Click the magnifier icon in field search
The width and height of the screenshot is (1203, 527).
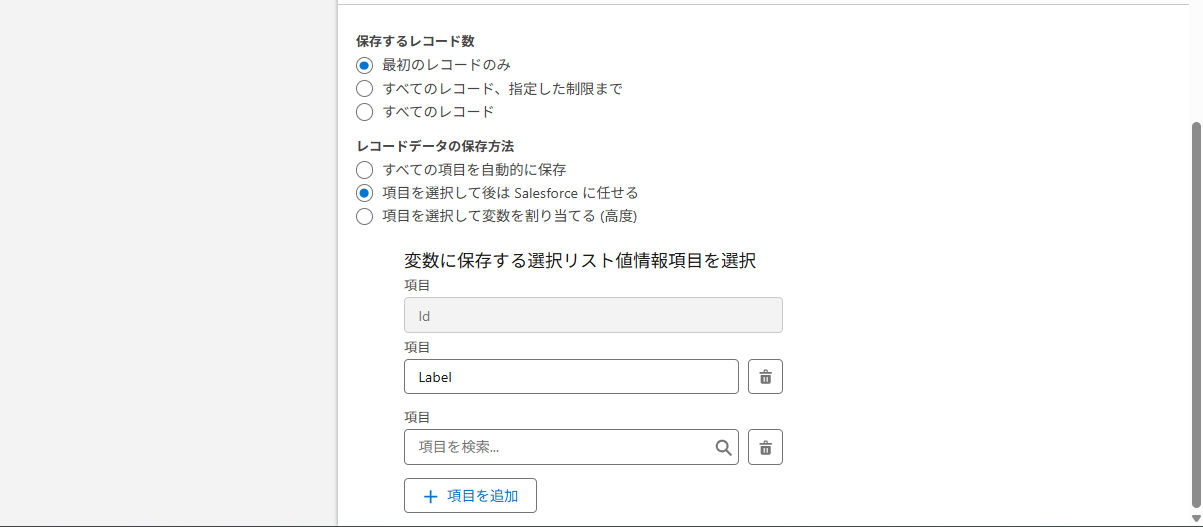click(723, 448)
